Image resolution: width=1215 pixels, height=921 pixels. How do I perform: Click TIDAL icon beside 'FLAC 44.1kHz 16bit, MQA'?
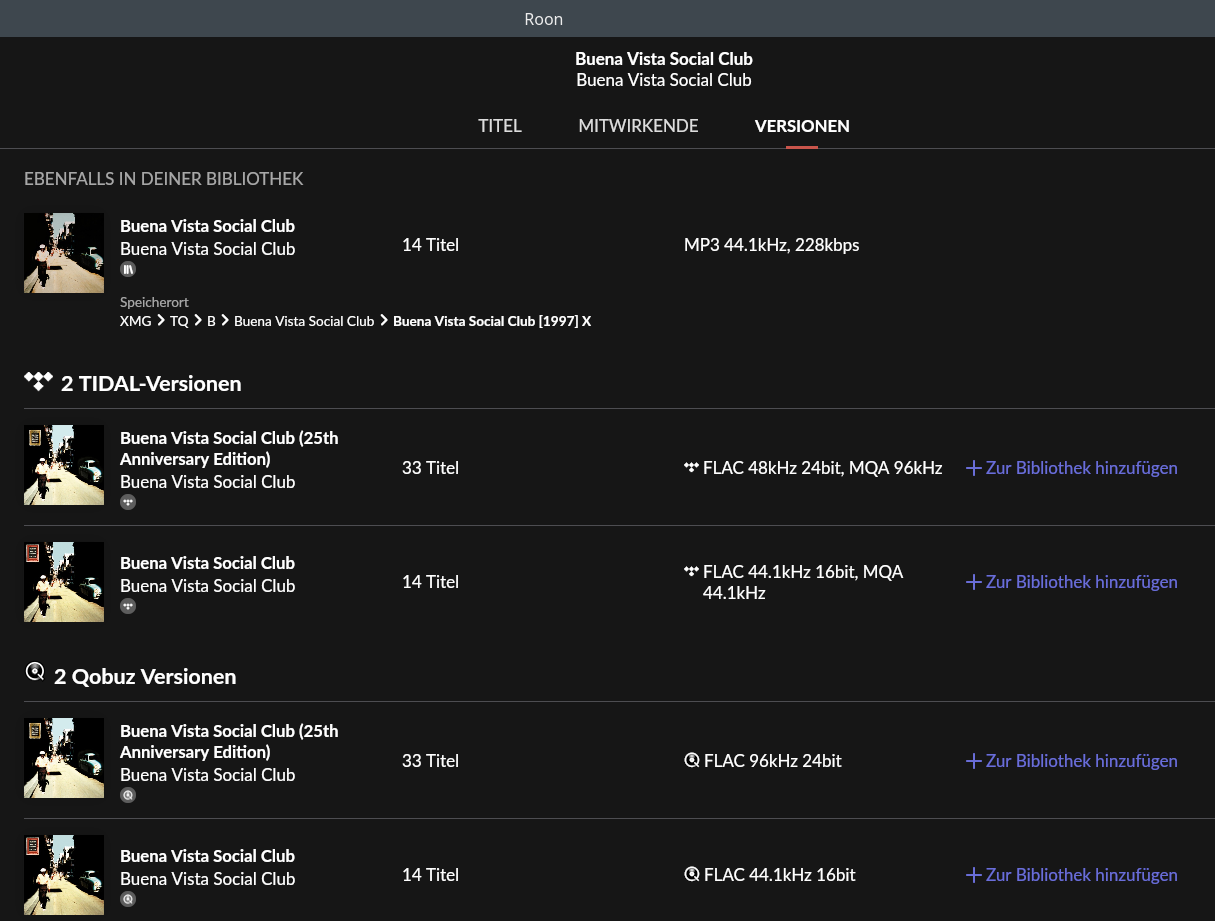691,572
